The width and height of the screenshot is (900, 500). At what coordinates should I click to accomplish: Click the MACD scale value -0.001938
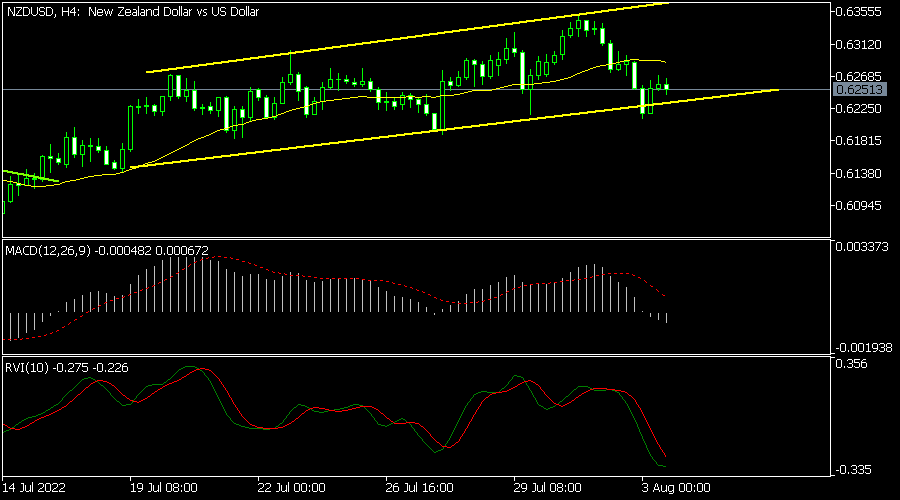[x=864, y=348]
